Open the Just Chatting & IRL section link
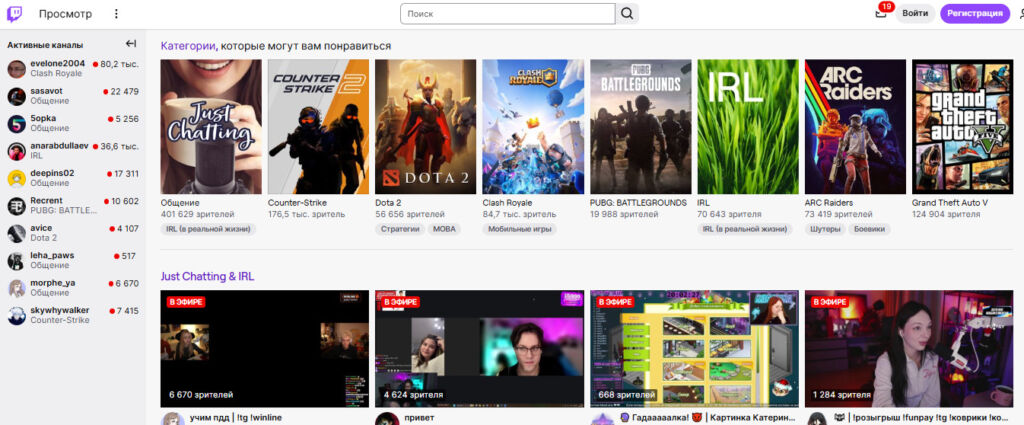 click(x=207, y=276)
